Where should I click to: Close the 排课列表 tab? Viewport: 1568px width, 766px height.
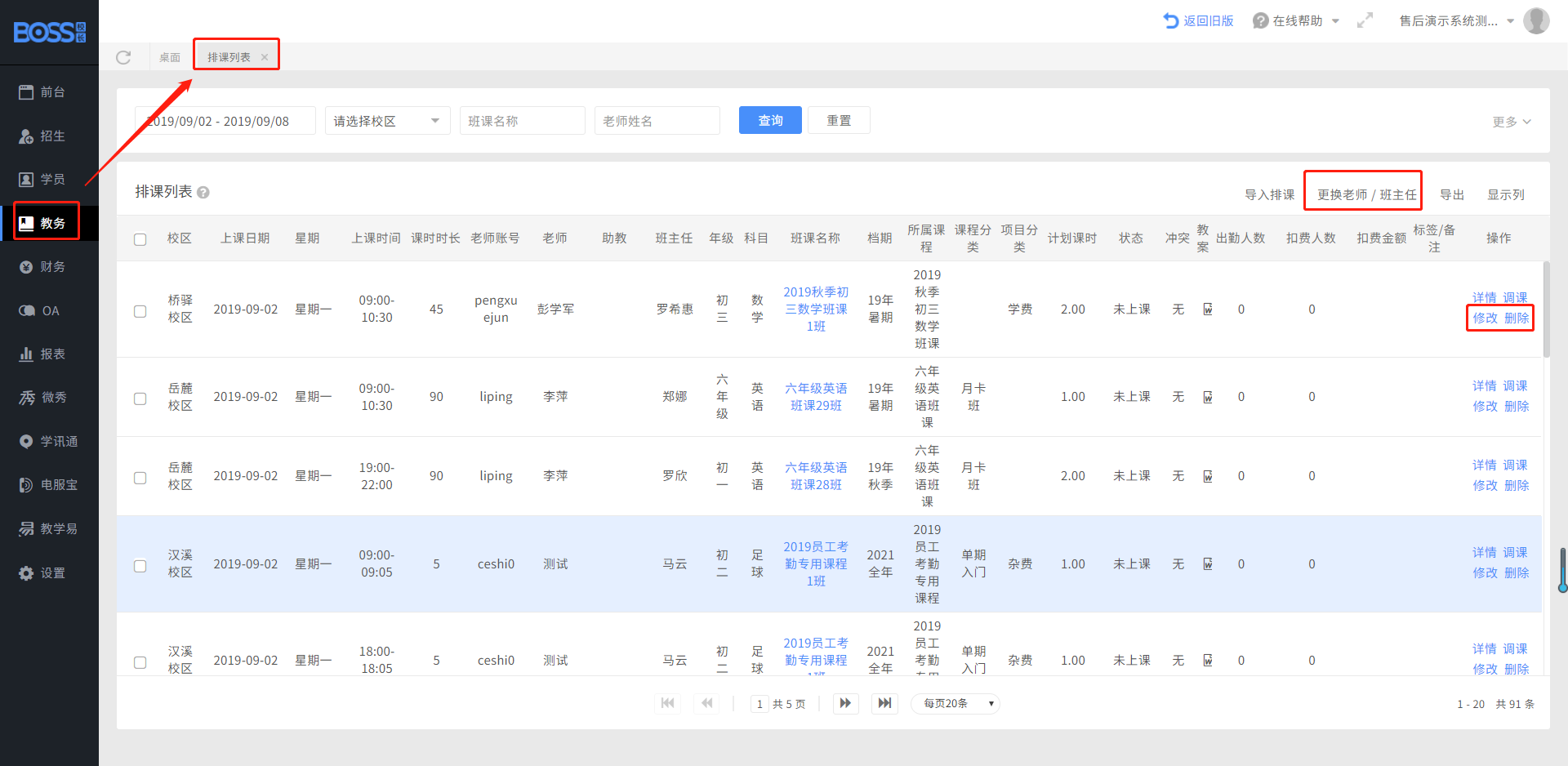[x=265, y=57]
